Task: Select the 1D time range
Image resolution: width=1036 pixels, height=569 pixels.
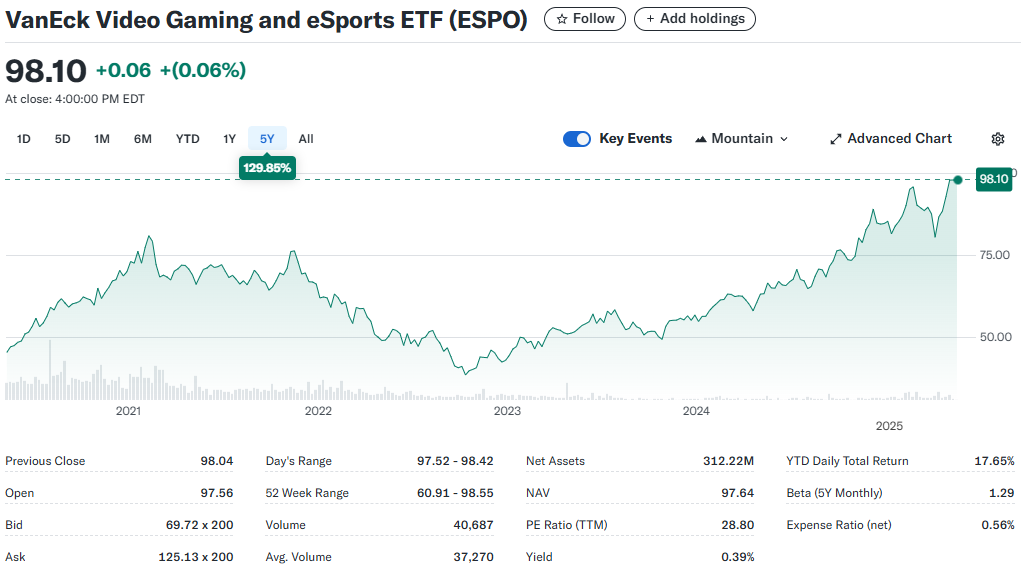Action: (x=24, y=139)
